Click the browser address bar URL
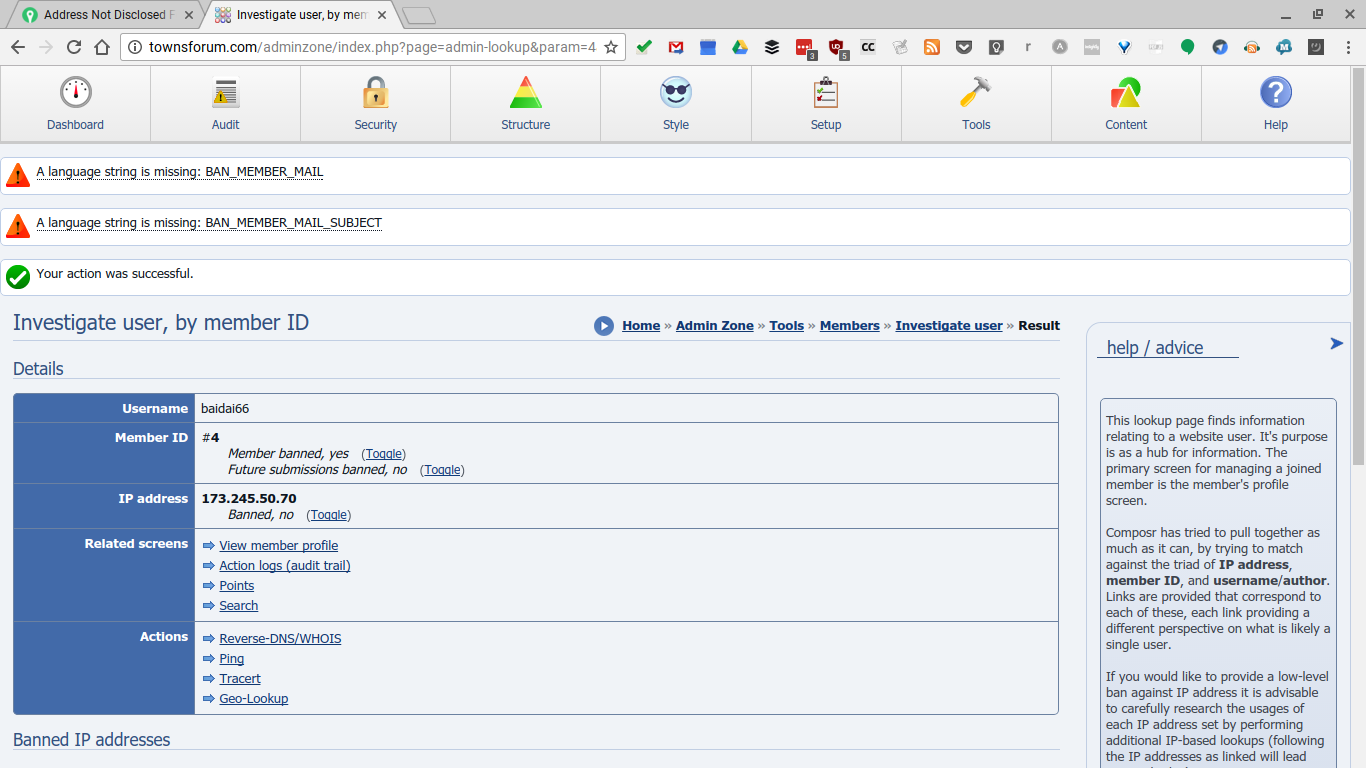Viewport: 1366px width, 768px height. coord(372,47)
